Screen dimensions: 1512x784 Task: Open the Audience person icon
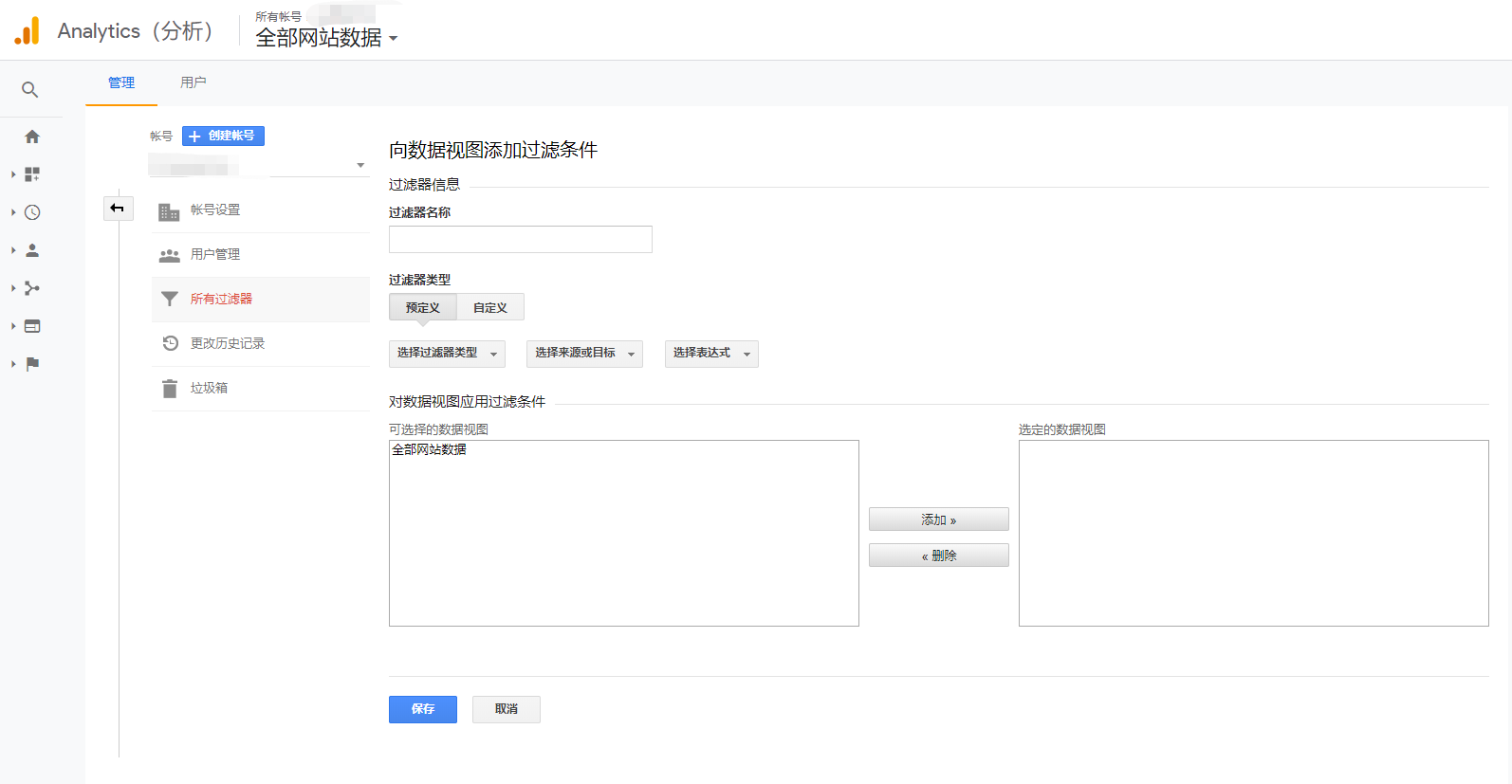[32, 250]
